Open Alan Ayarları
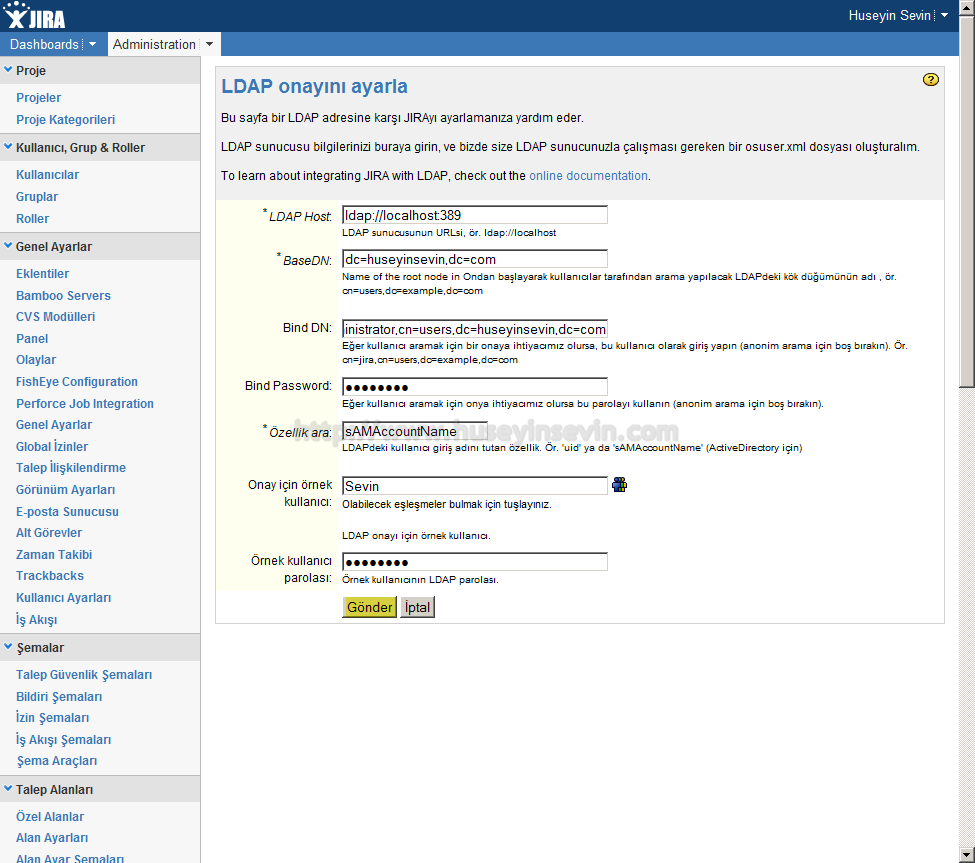This screenshot has width=975, height=863. tap(52, 838)
